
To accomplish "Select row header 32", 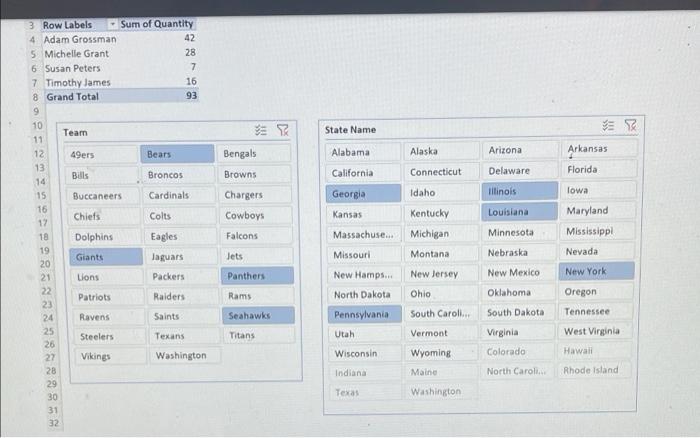I will [54, 423].
